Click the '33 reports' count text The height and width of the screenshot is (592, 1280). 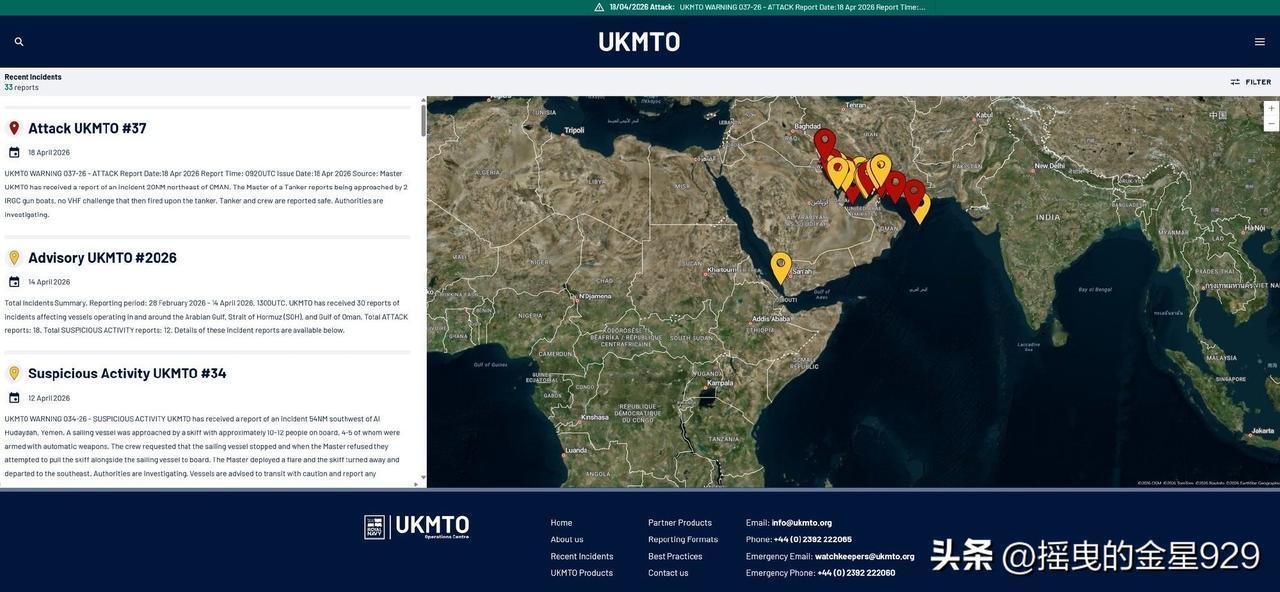coord(21,88)
